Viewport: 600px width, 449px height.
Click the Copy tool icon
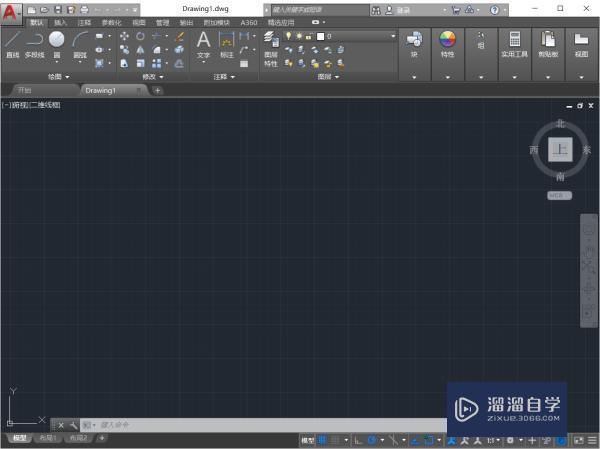124,50
